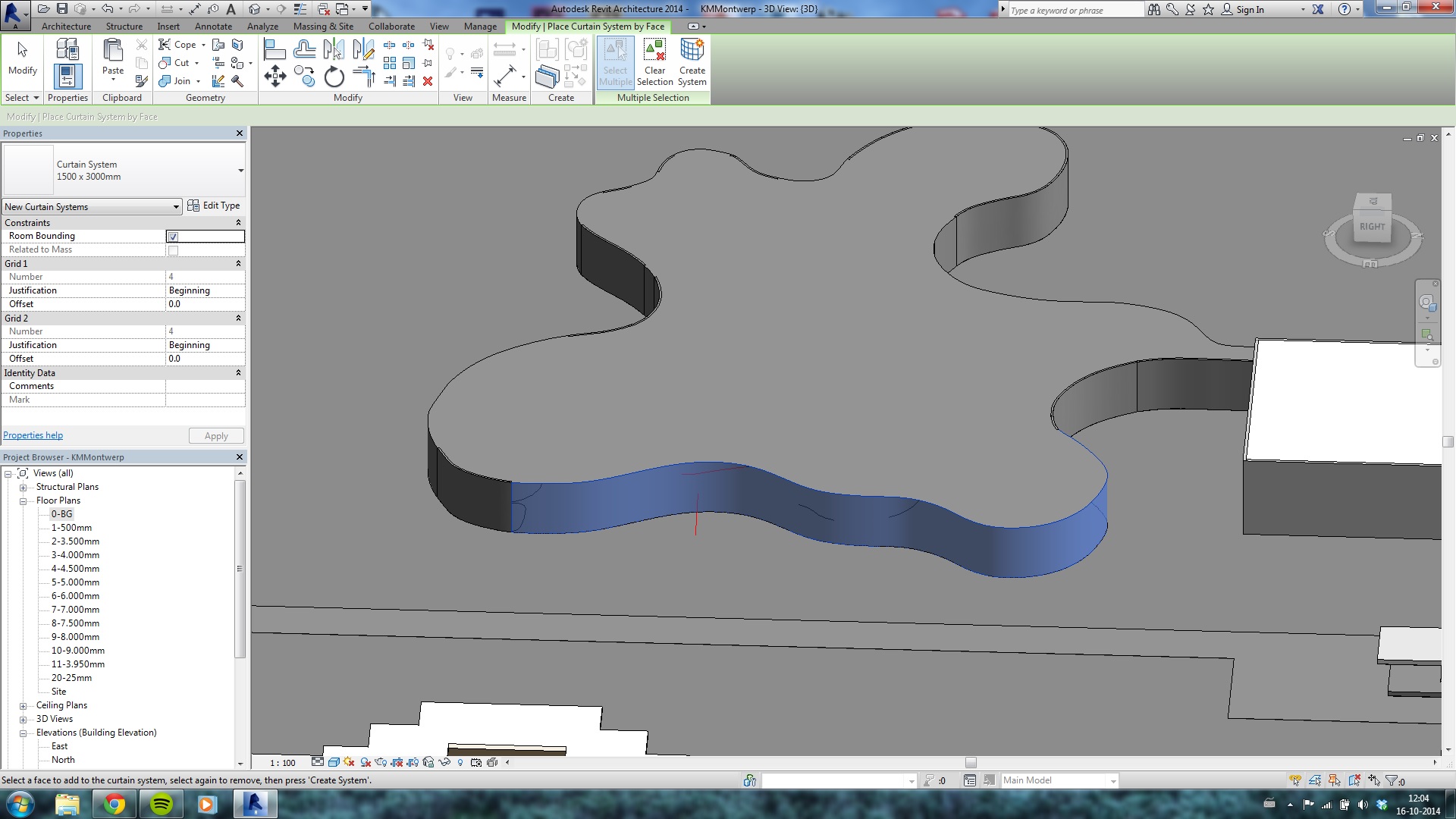This screenshot has height=819, width=1456.
Task: Uncheck the Room Bounding checkbox
Action: tap(173, 237)
